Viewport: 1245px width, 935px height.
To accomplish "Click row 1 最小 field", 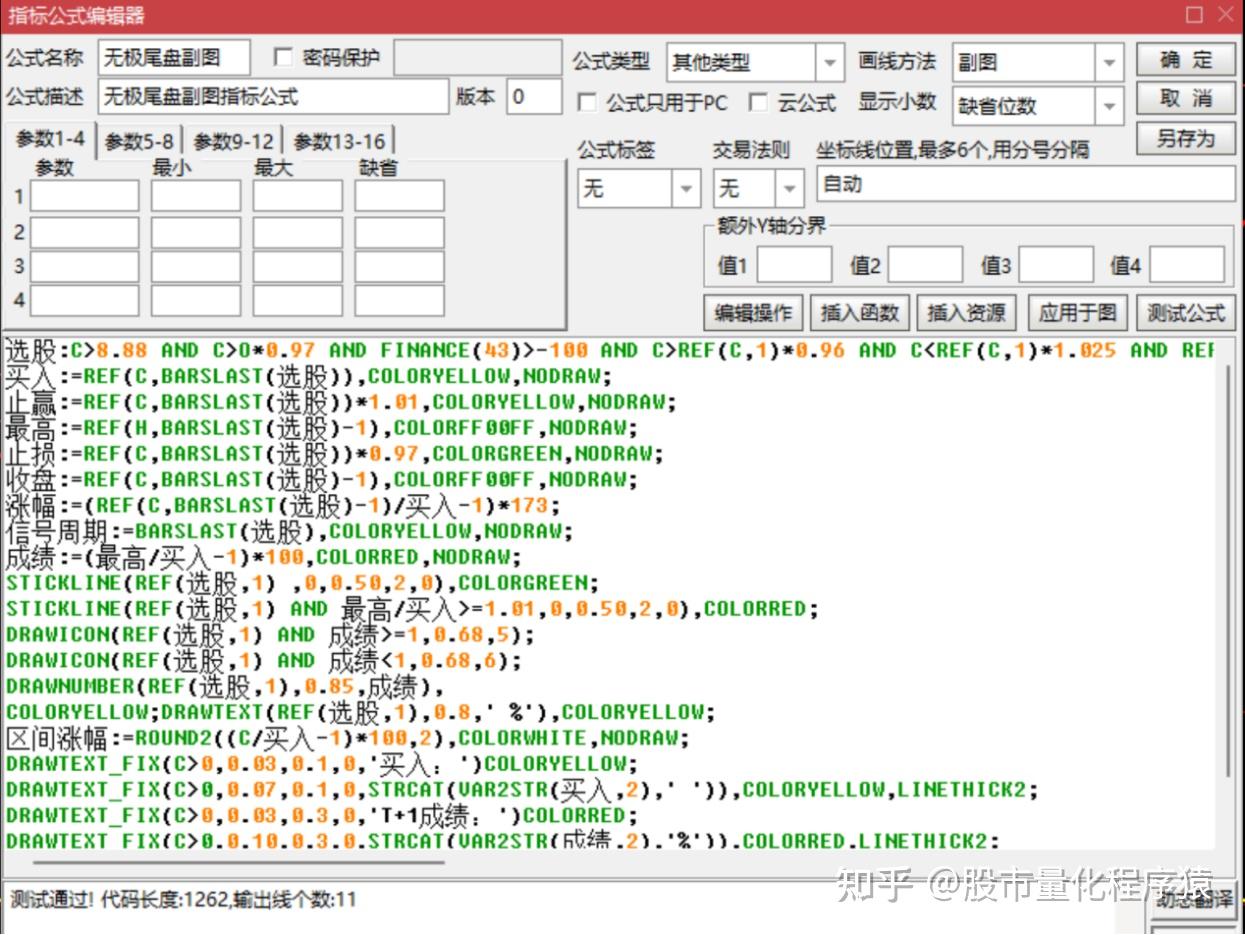I will (196, 196).
